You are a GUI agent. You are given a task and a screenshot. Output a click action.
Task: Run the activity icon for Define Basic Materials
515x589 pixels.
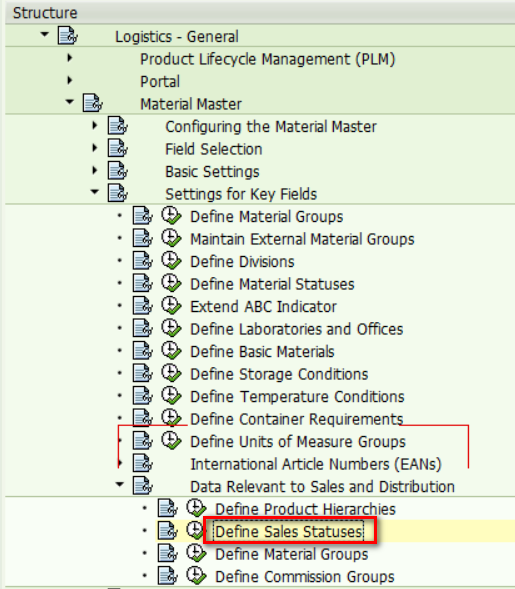(172, 351)
